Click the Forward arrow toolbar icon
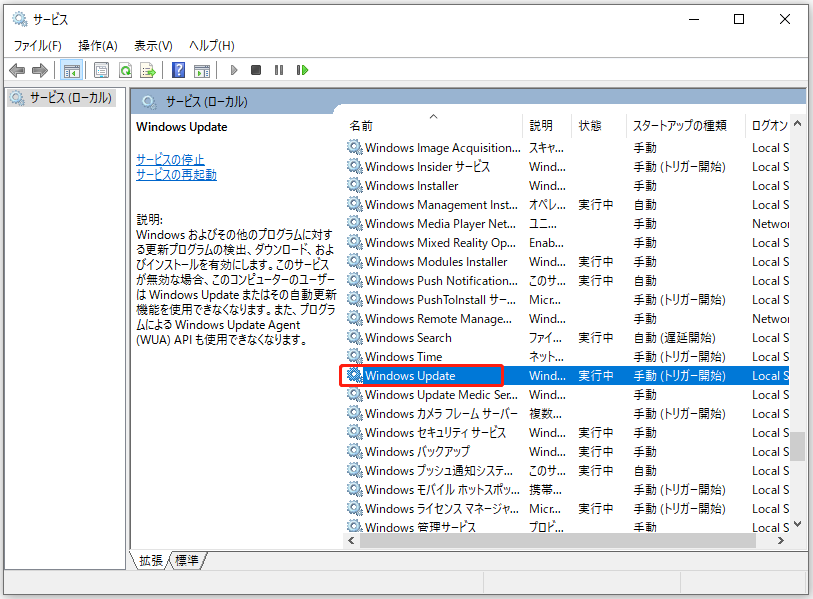Screen dimensions: 813x599 tap(40, 70)
